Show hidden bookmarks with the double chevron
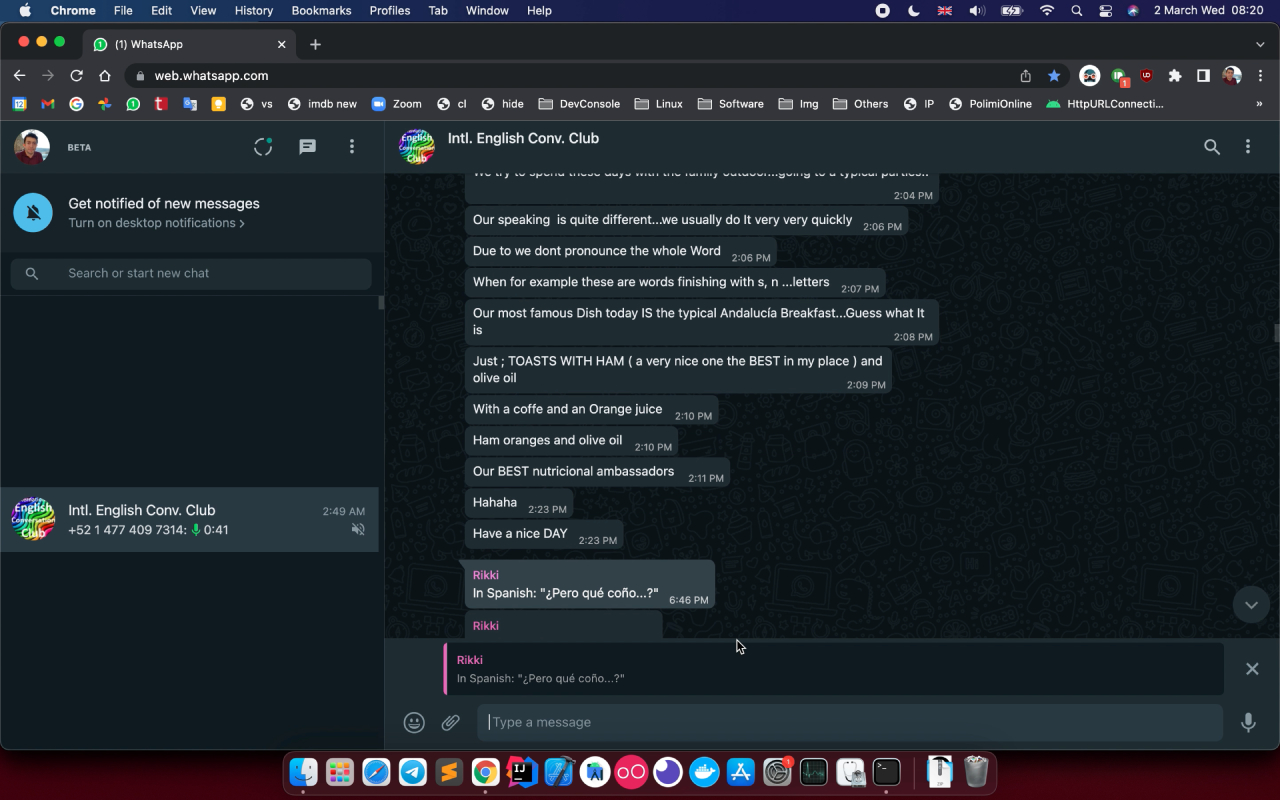Screen dimensions: 1280x800 (1259, 104)
